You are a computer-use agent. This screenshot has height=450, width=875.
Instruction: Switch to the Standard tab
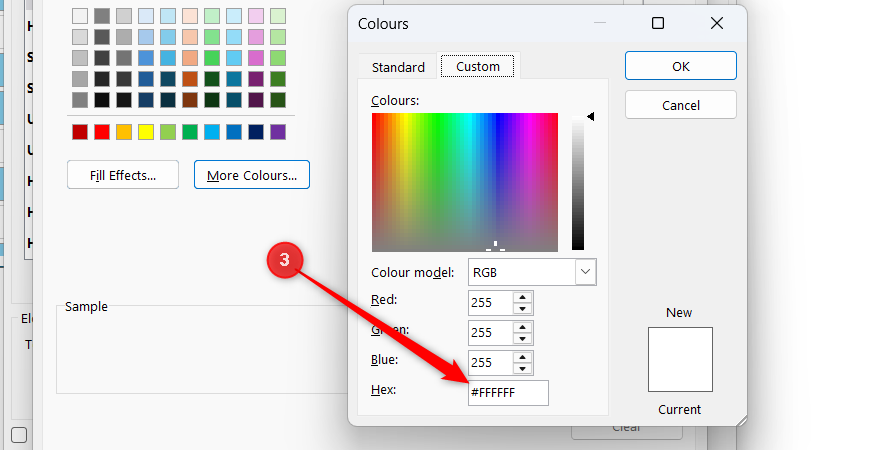tap(398, 67)
